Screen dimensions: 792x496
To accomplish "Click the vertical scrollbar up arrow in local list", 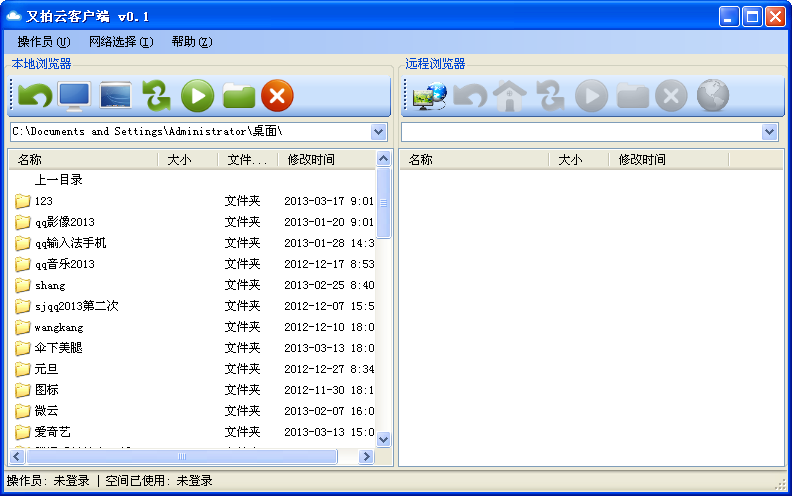I will 383,159.
